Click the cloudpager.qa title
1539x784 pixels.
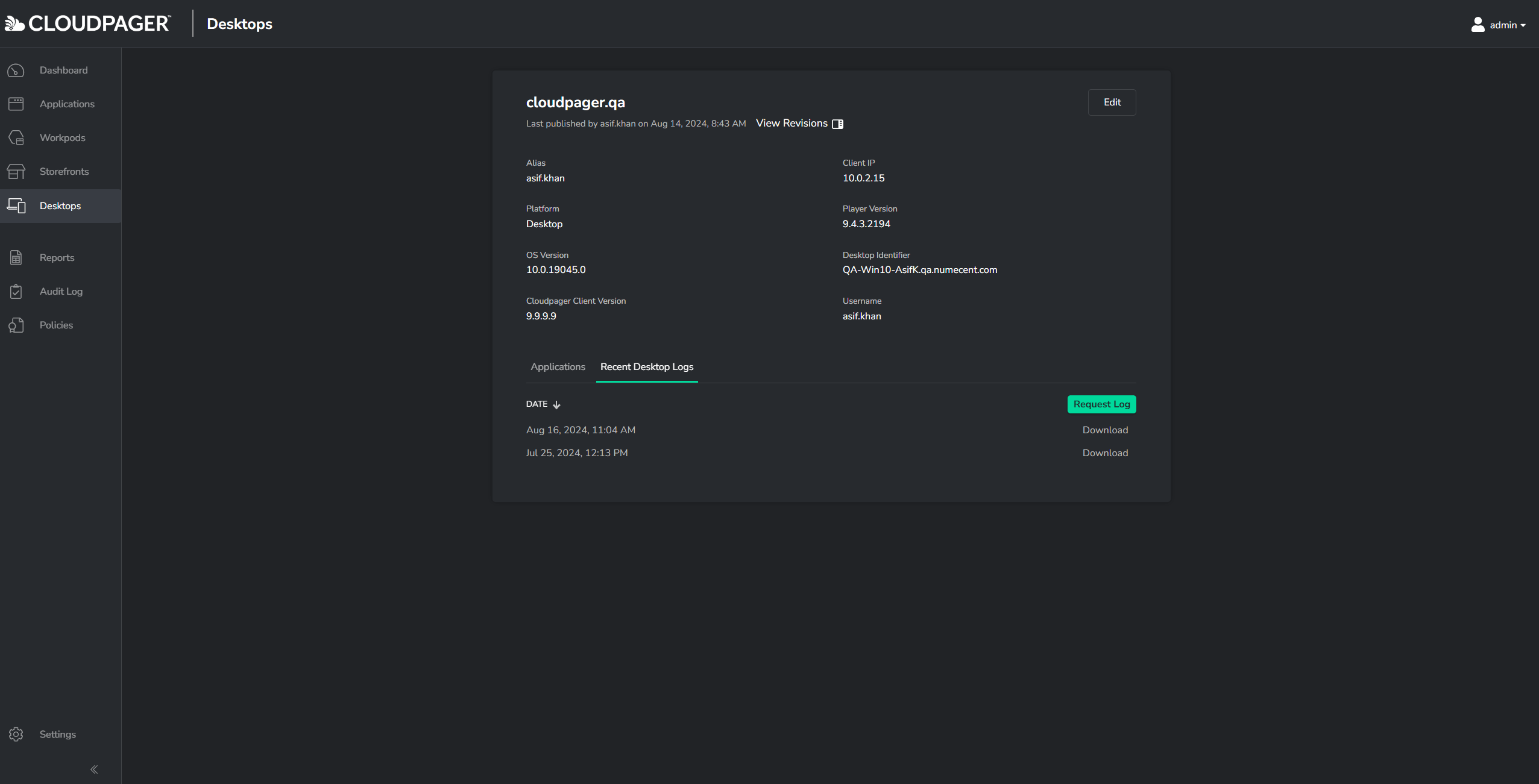(x=576, y=102)
